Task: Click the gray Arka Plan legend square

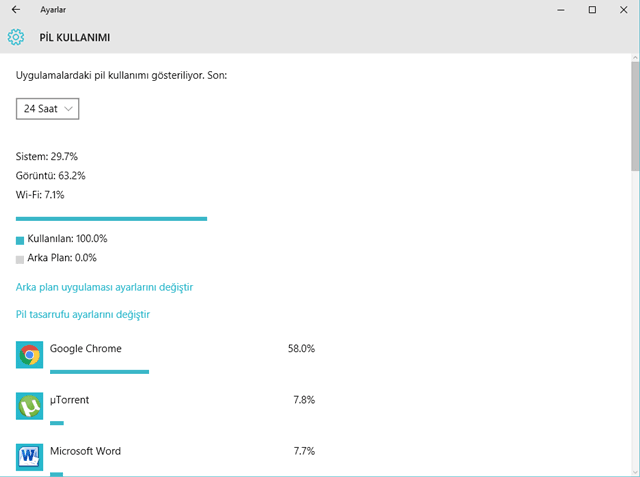Action: click(20, 260)
